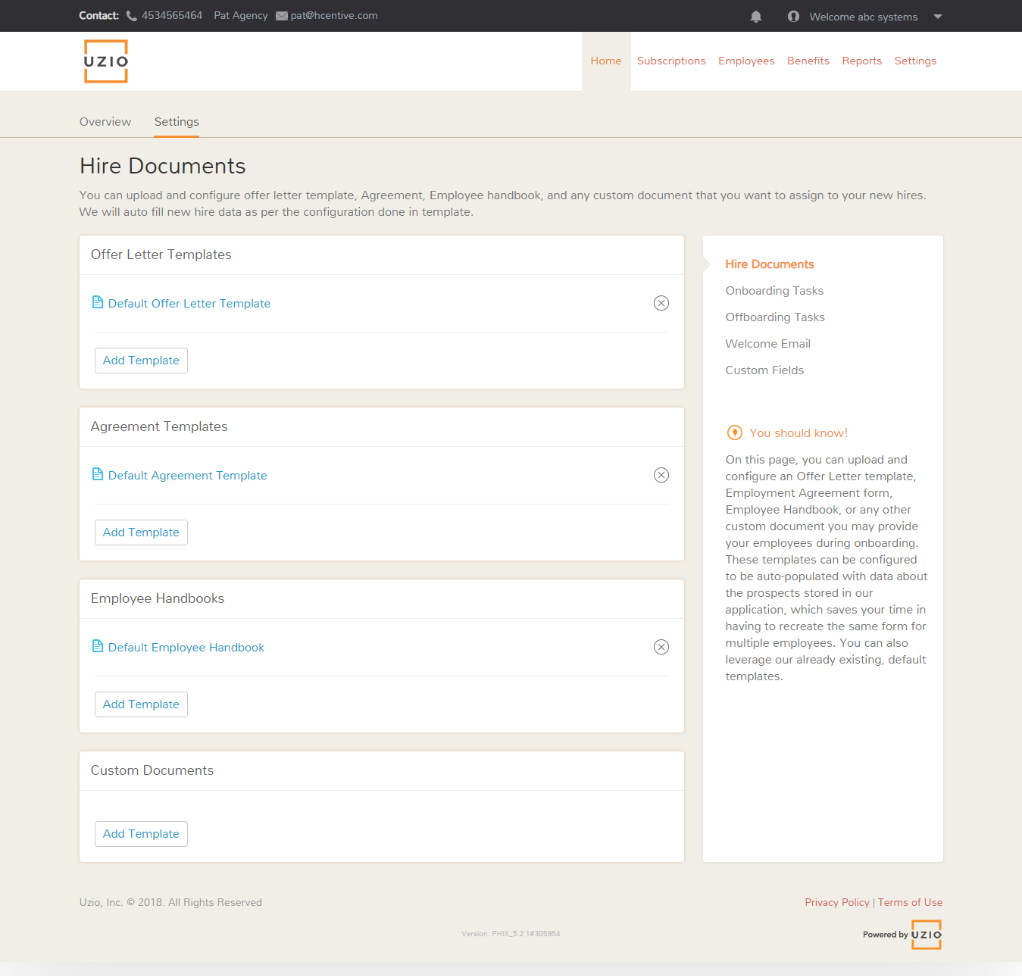Expand the Welcome abc systems dropdown arrow
The height and width of the screenshot is (976, 1022).
[x=937, y=17]
